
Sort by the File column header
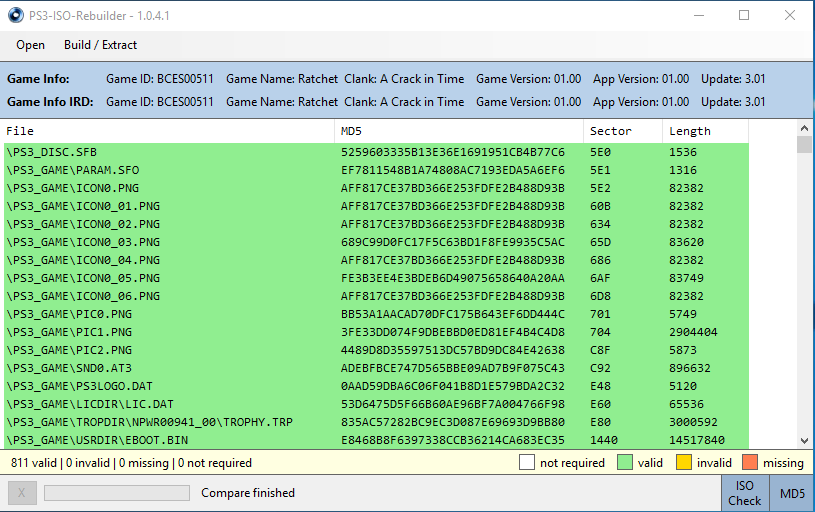coord(169,132)
